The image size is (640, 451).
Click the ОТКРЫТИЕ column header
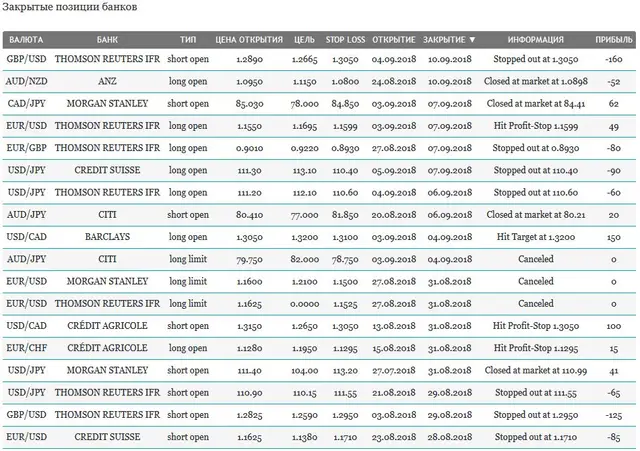tap(394, 40)
